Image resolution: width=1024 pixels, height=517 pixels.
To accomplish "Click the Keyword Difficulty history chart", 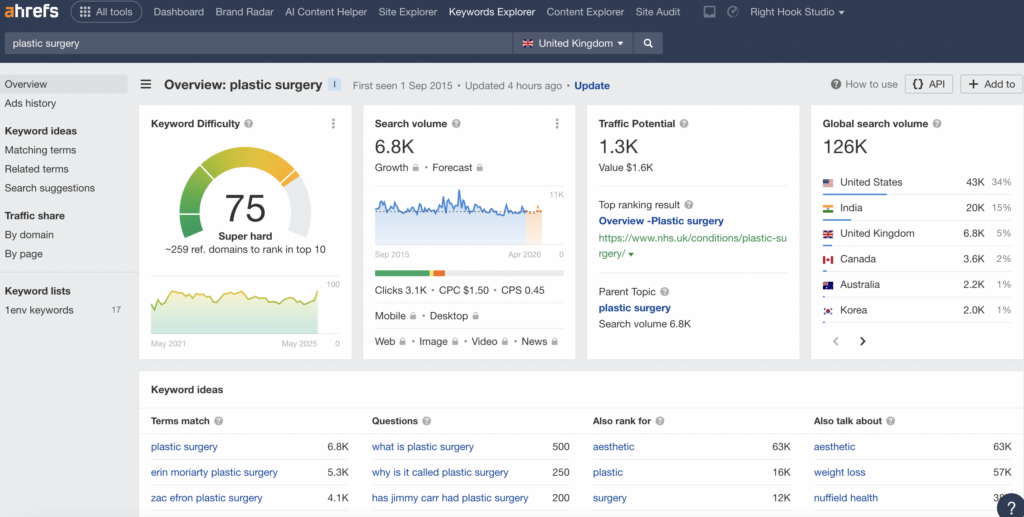I will pos(234,311).
